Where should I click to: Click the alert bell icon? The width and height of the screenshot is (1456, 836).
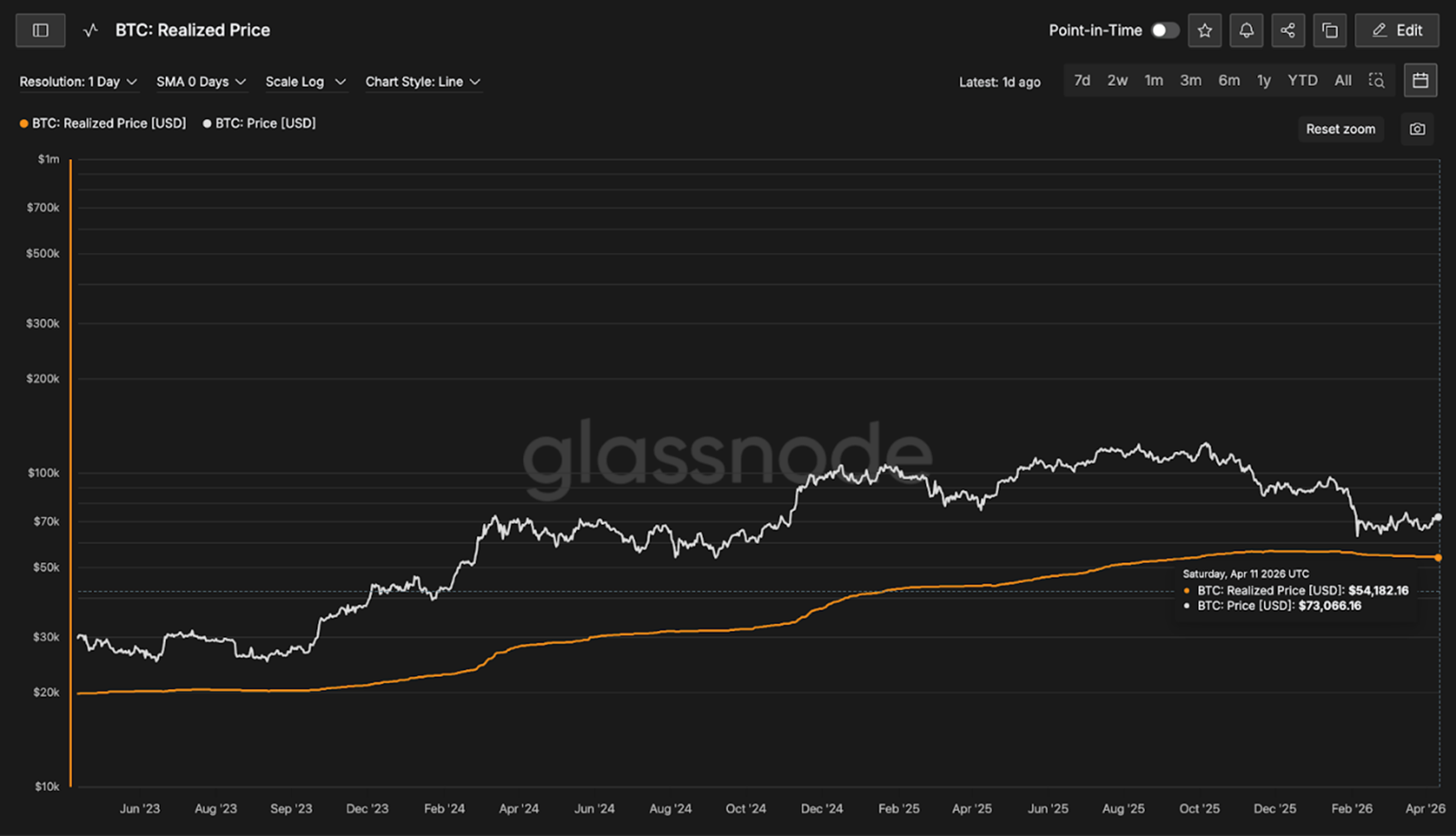click(1246, 30)
